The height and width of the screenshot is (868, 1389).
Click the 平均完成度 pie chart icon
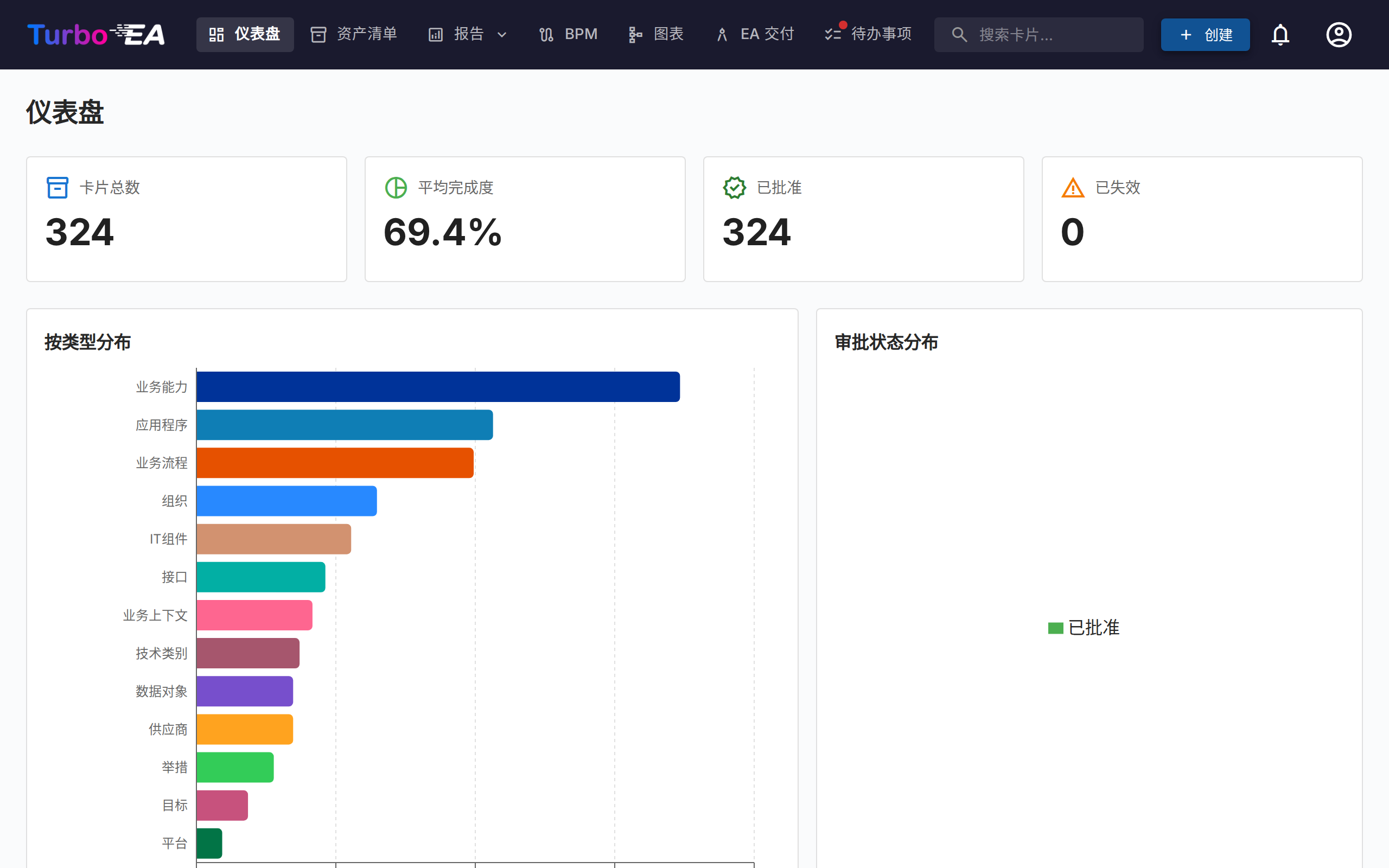[x=396, y=188]
